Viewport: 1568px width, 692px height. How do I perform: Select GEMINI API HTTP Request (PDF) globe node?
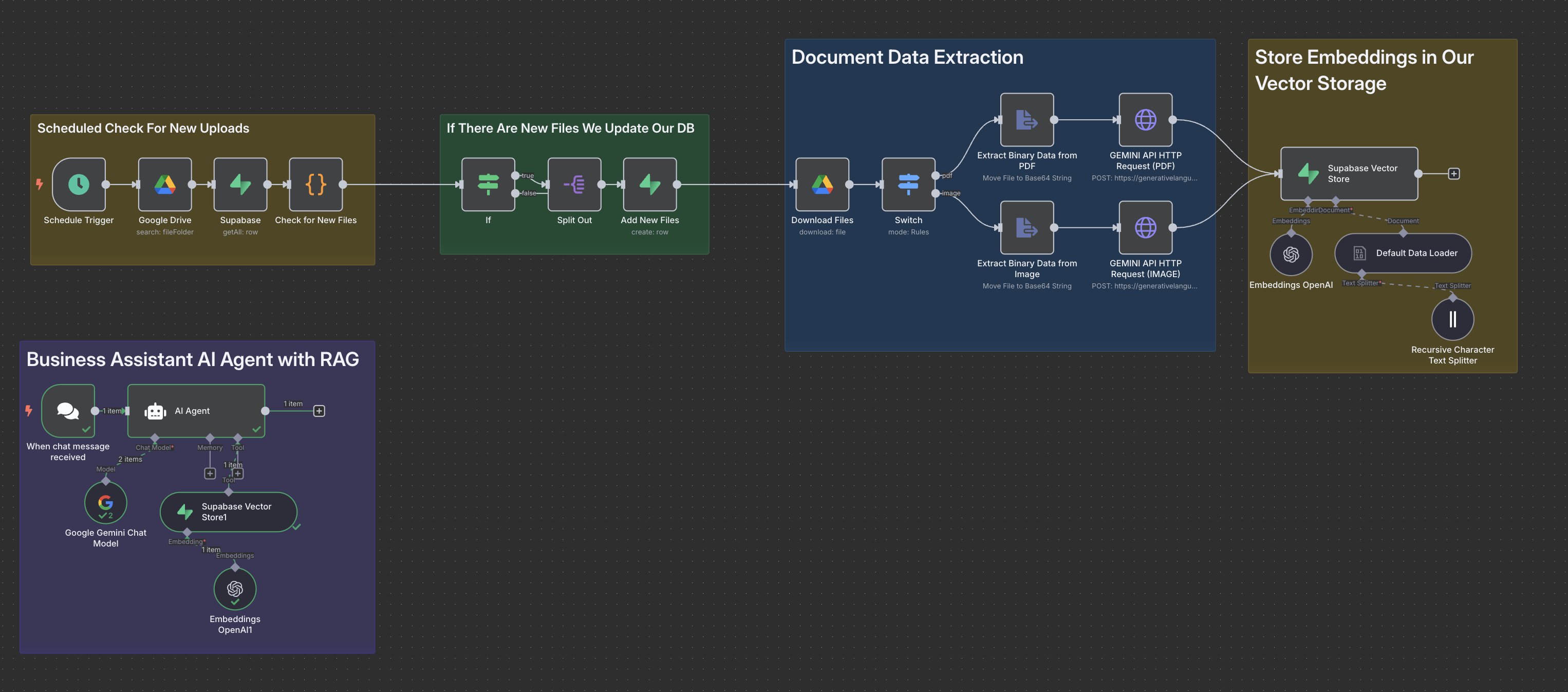[x=1146, y=120]
